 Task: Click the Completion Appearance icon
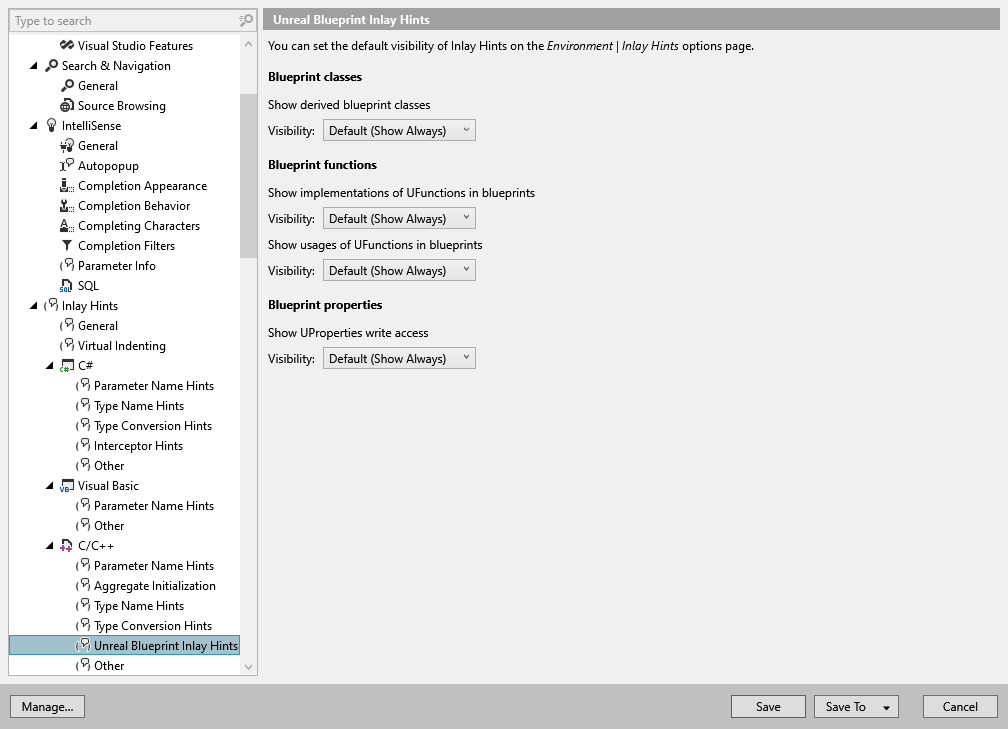click(x=67, y=185)
